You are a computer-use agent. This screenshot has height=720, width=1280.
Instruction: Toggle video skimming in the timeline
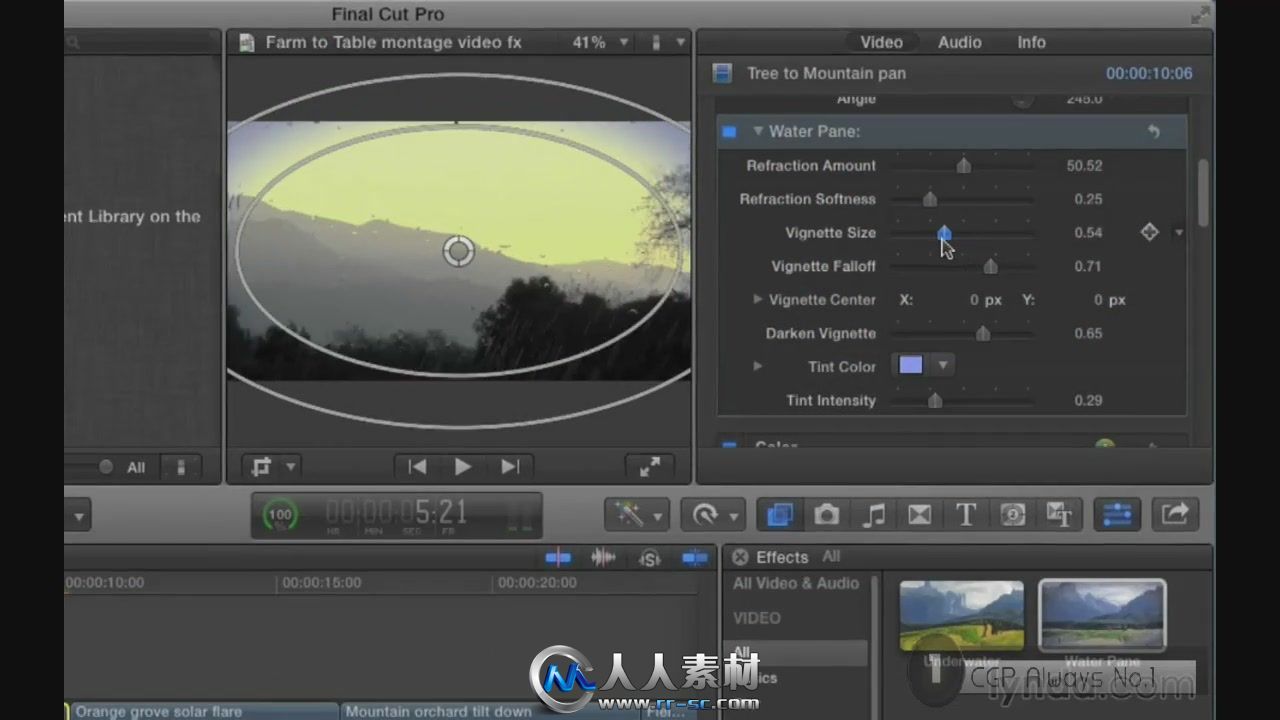(x=558, y=558)
